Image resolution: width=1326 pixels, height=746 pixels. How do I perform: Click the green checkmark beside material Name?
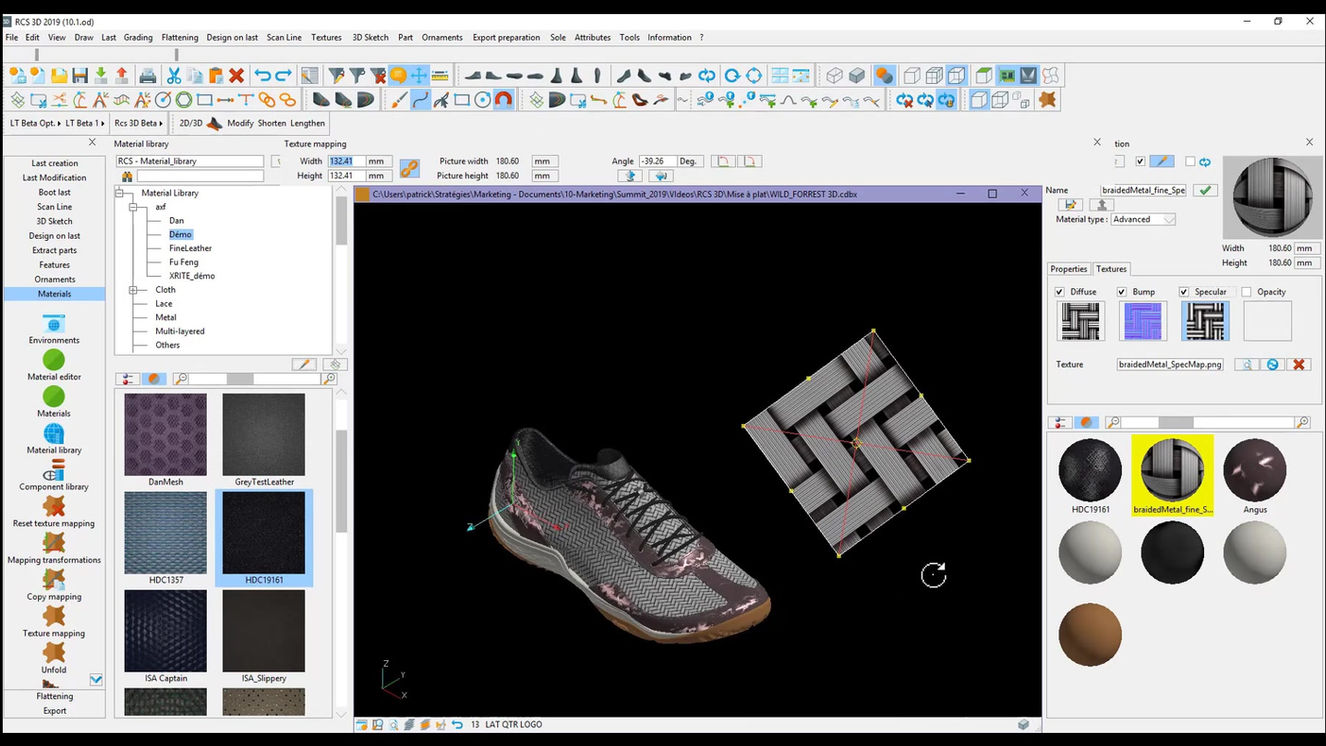(x=1205, y=190)
